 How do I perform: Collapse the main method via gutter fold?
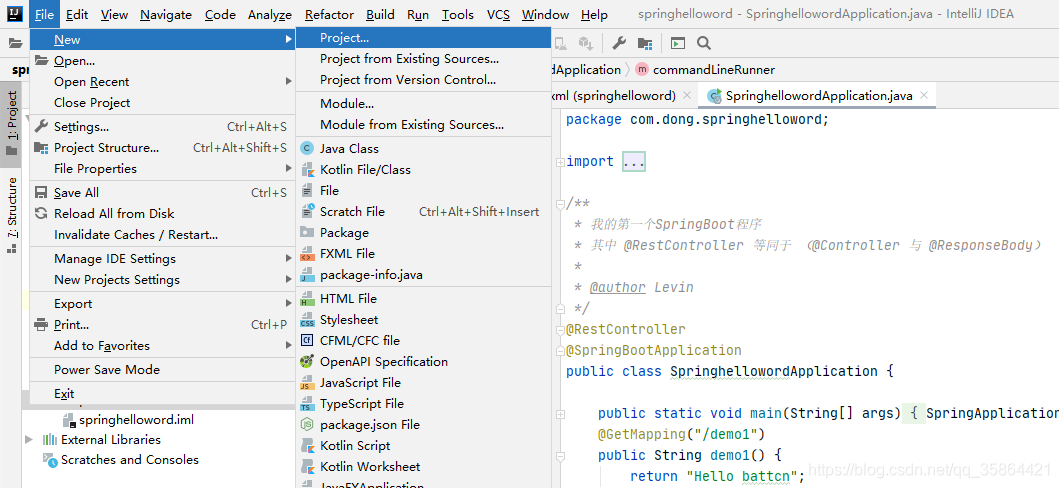click(x=560, y=413)
